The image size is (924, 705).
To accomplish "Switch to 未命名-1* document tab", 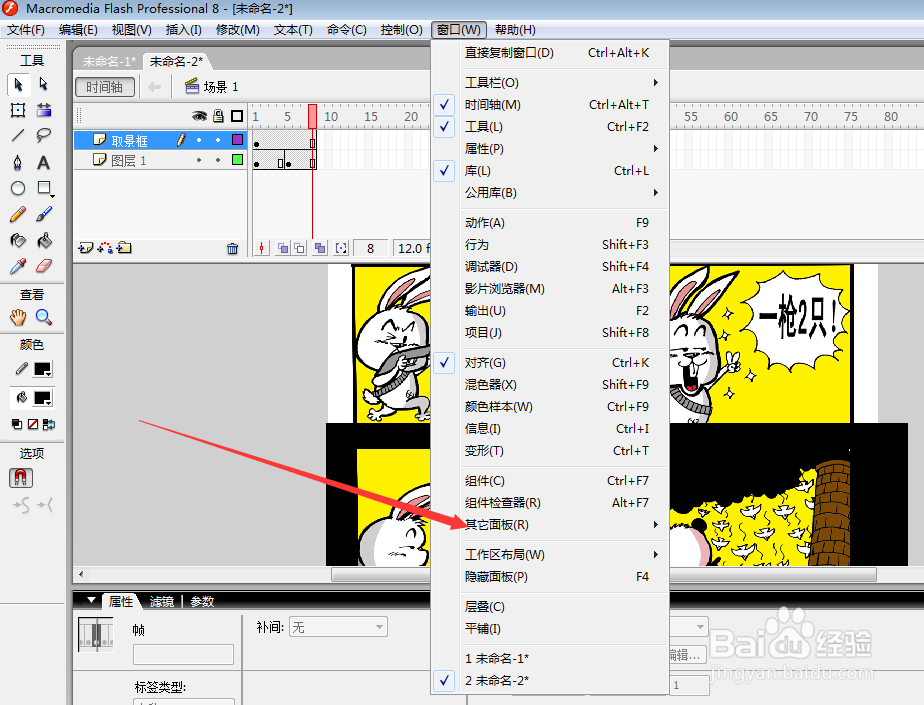I will coord(109,61).
